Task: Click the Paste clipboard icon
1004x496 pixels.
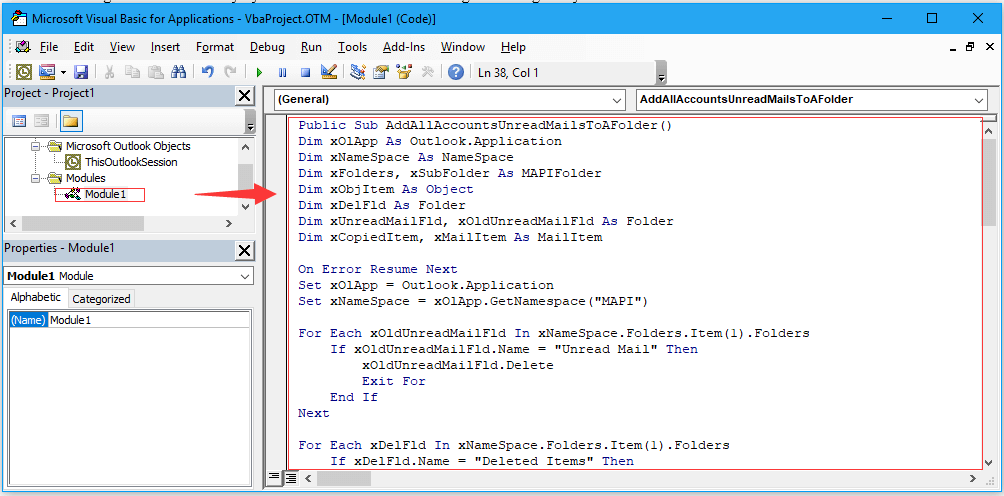Action: (x=156, y=72)
